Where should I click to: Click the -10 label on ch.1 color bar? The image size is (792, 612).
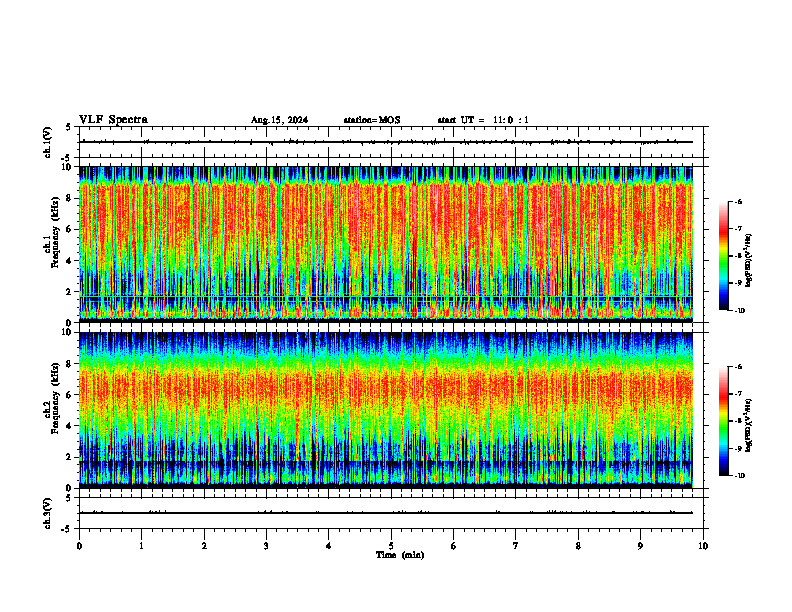point(739,311)
